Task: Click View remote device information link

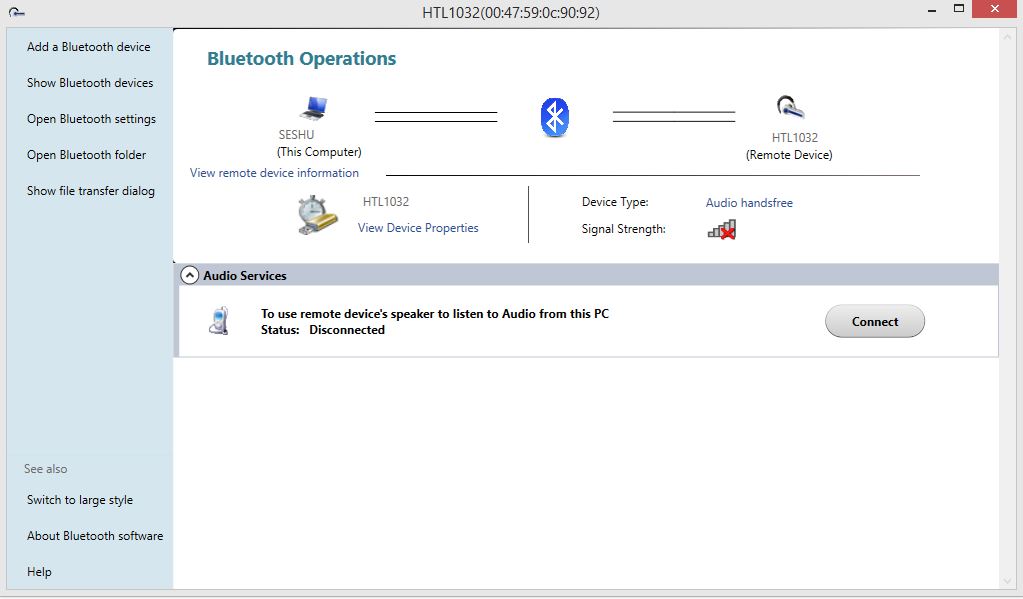Action: click(x=274, y=173)
